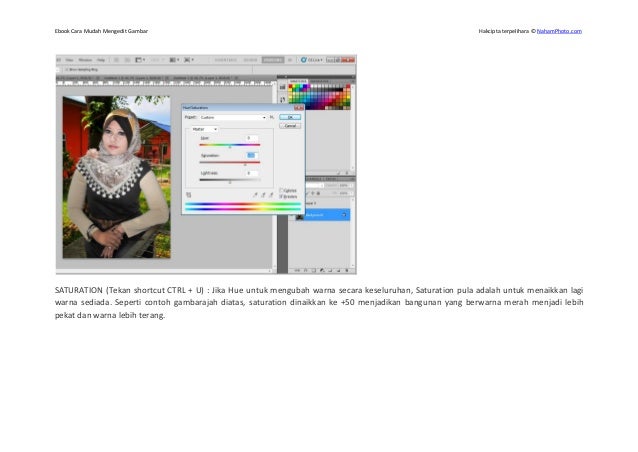
Task: Click the Saturation value field
Action: [x=252, y=155]
